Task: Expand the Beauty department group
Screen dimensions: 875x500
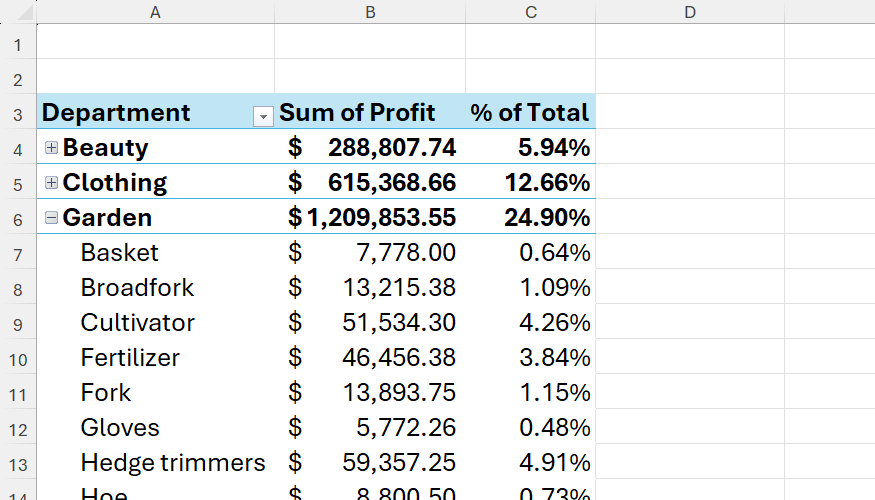Action: 51,147
